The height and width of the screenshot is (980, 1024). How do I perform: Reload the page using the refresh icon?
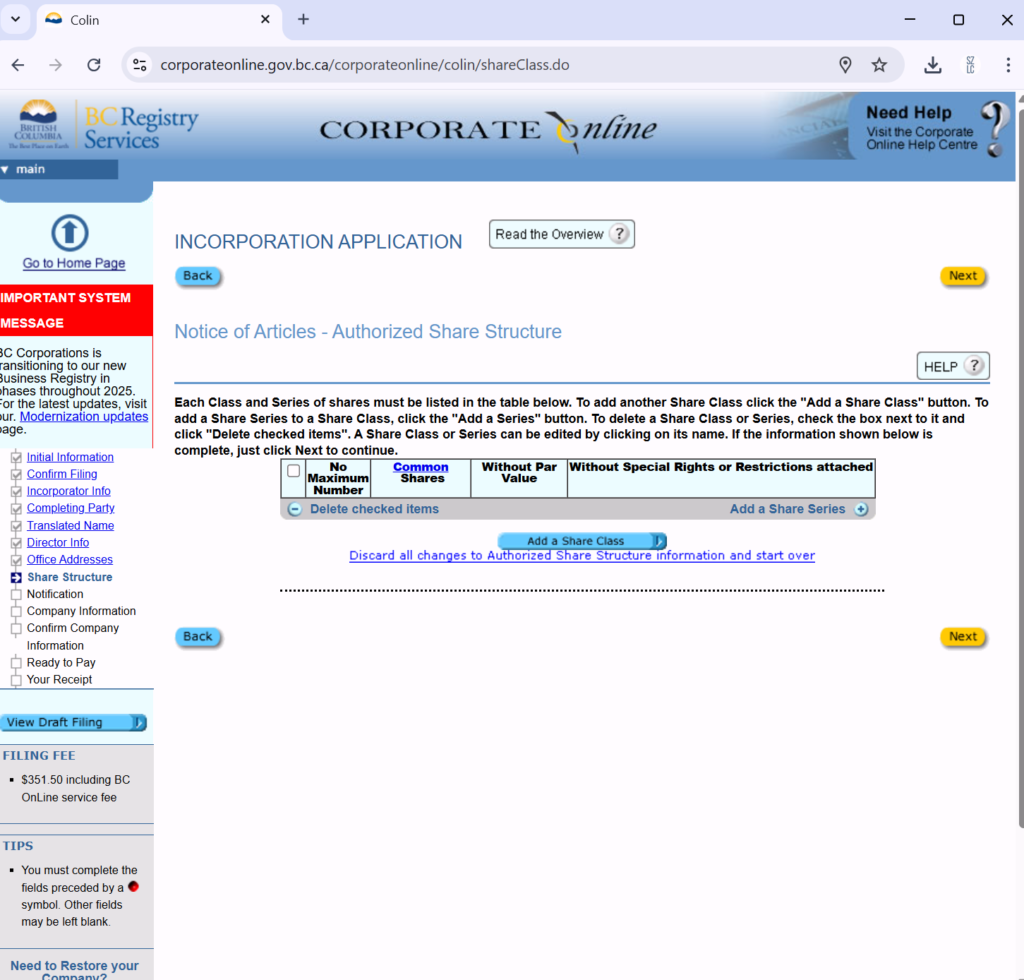(94, 65)
